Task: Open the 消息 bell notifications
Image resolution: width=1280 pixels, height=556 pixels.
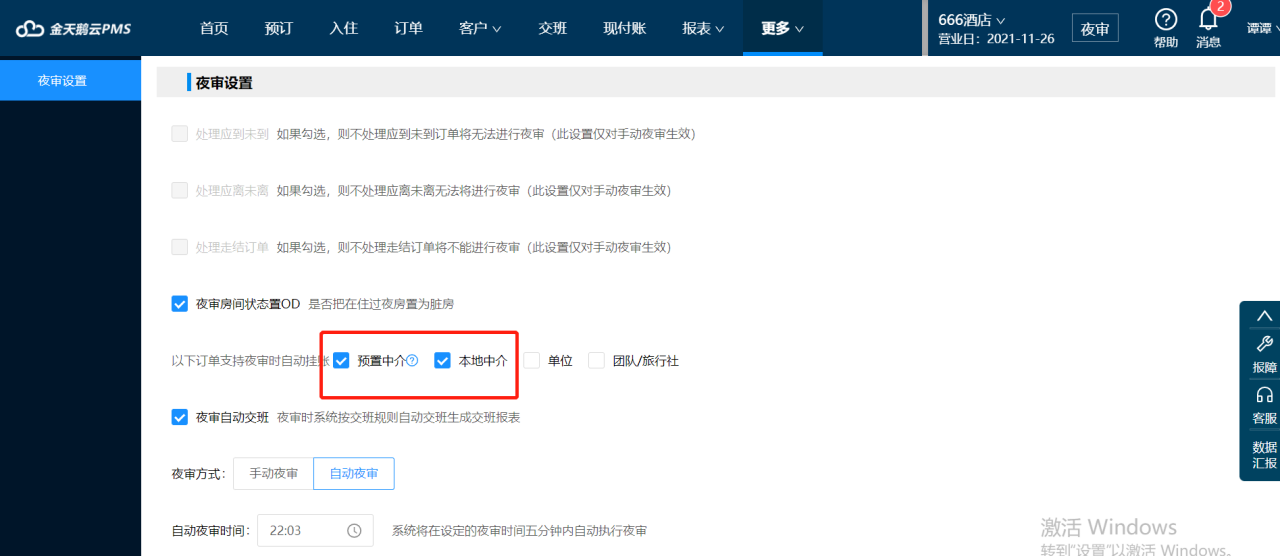Action: tap(1208, 19)
